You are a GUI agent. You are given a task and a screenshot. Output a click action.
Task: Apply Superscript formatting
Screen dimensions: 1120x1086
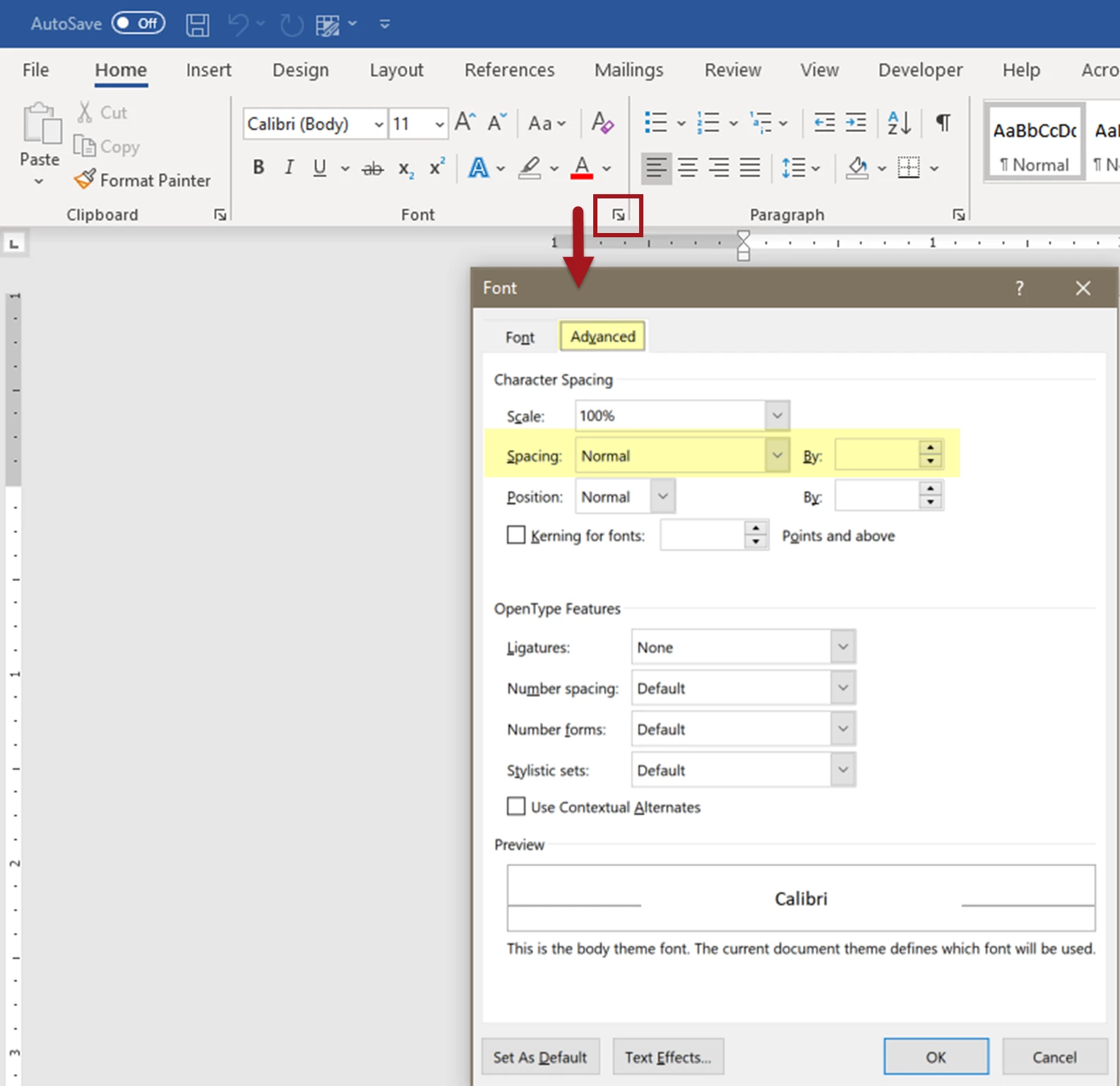[x=437, y=167]
